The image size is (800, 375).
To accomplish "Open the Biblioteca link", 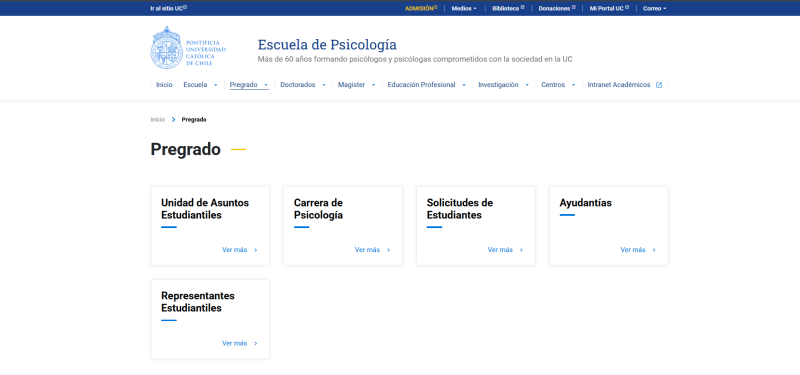I will click(506, 9).
